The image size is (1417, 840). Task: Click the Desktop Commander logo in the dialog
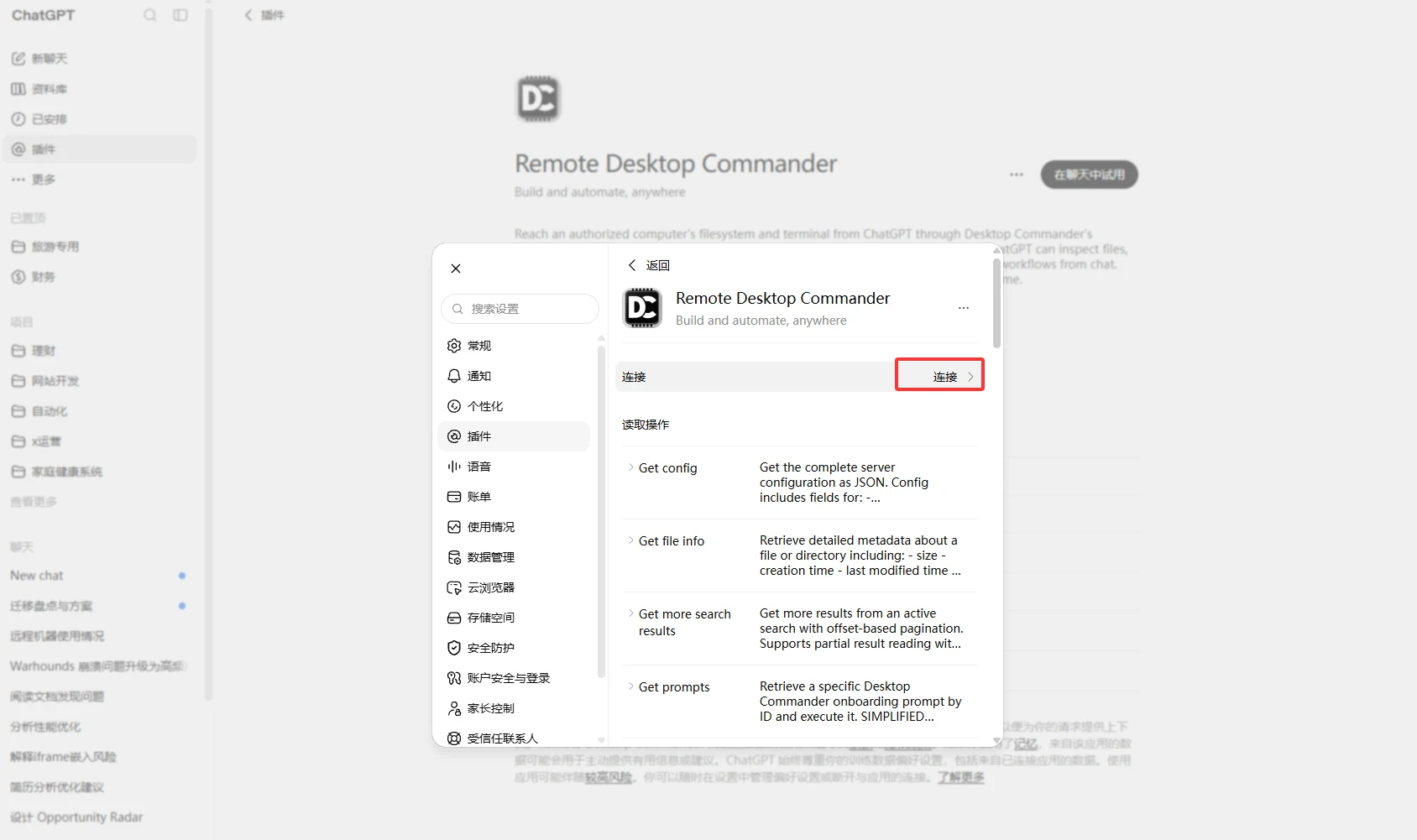[642, 308]
